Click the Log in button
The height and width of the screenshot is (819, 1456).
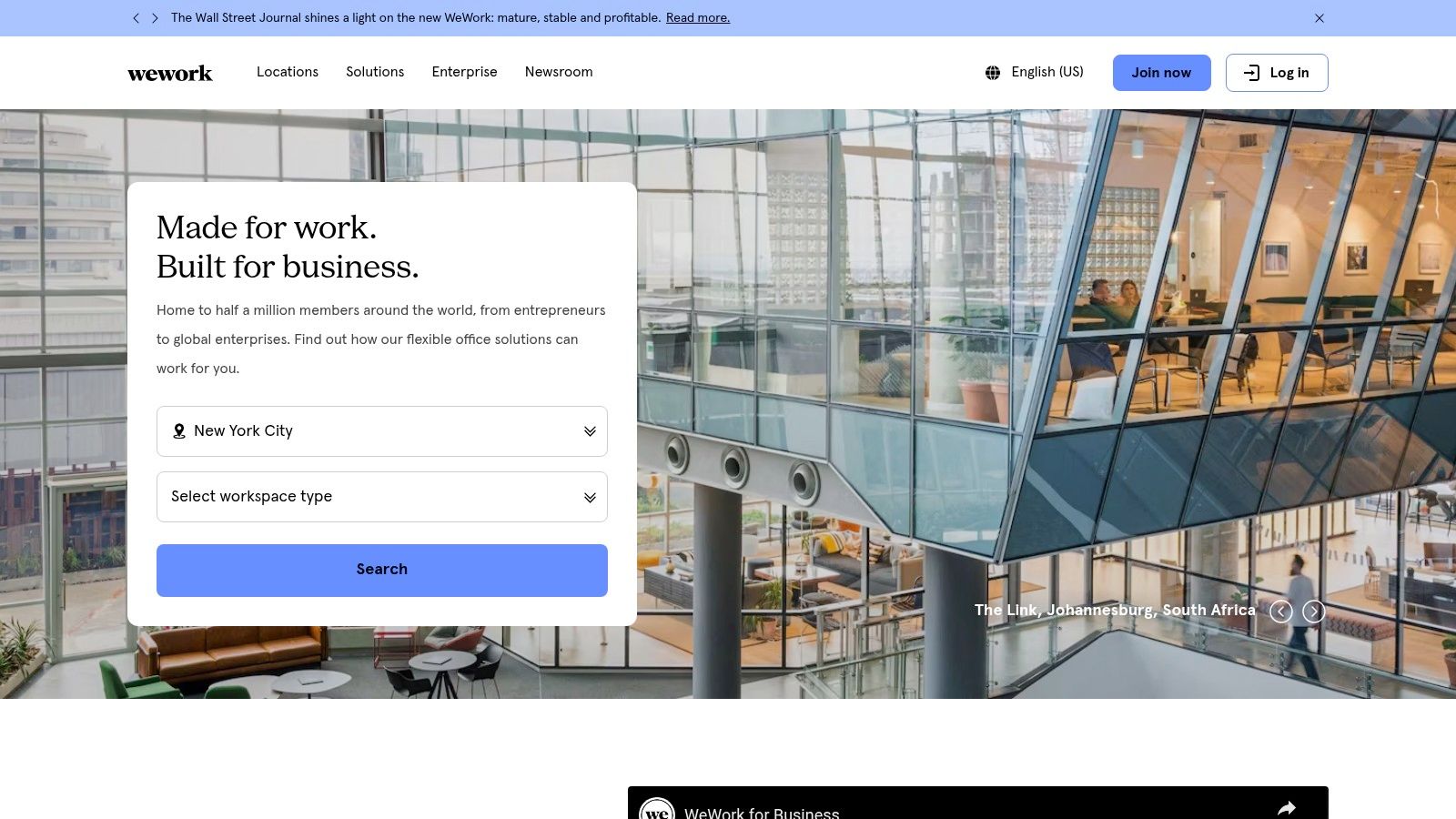1277,73
